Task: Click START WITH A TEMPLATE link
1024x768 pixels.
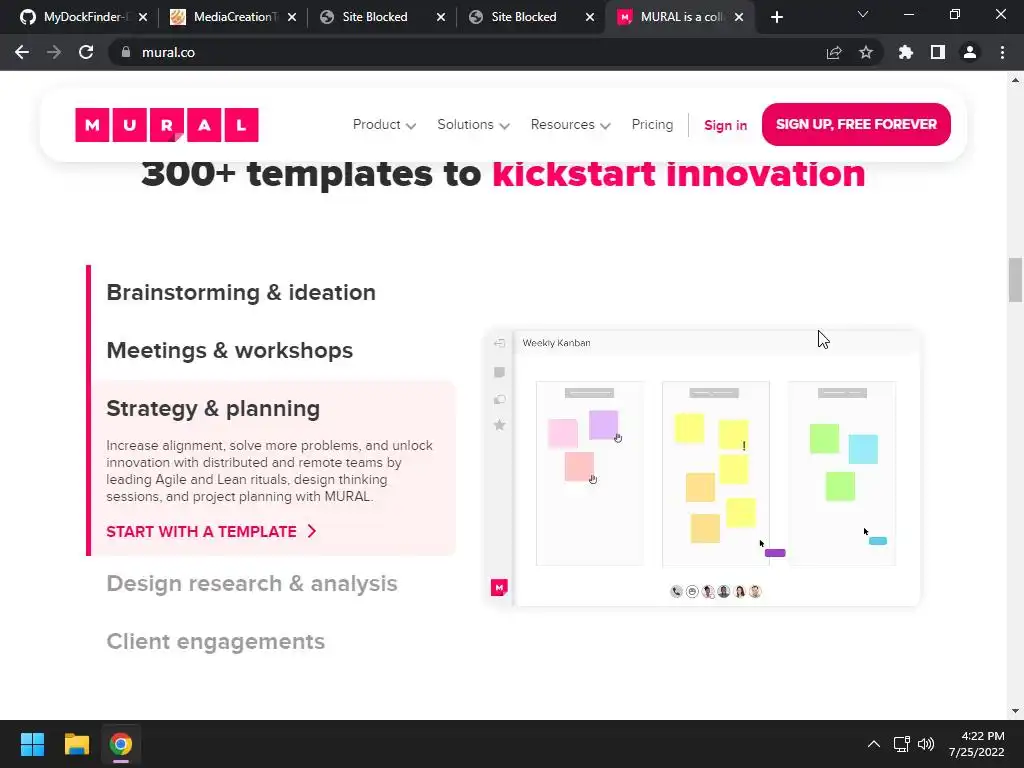Action: [211, 532]
